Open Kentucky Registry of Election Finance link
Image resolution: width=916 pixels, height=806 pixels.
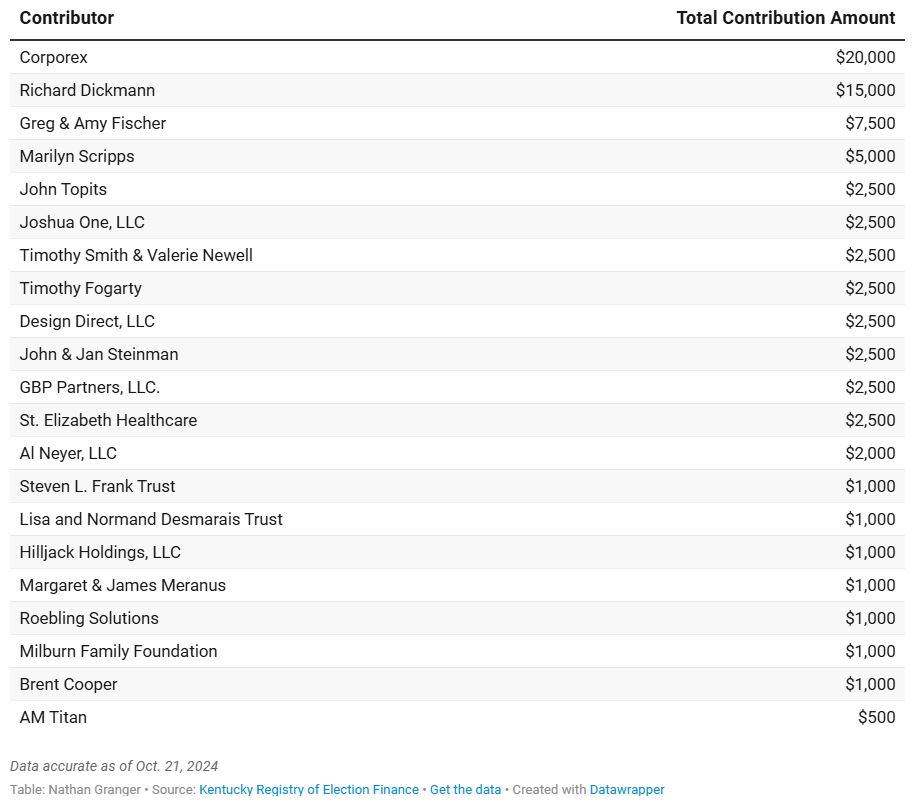[309, 790]
